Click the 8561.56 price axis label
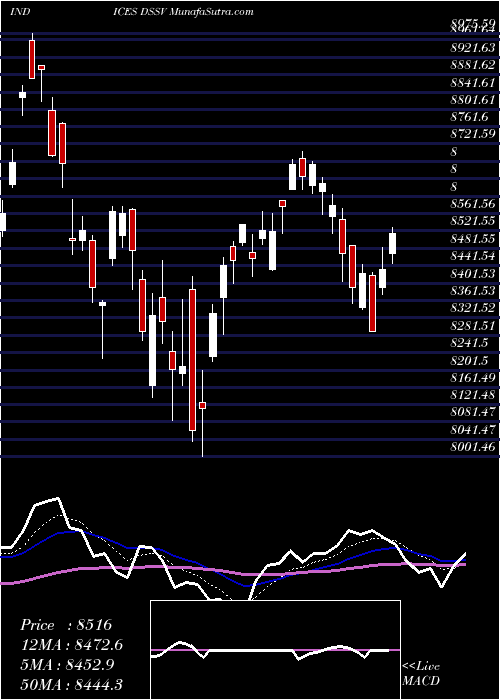The height and width of the screenshot is (700, 500). point(474,204)
